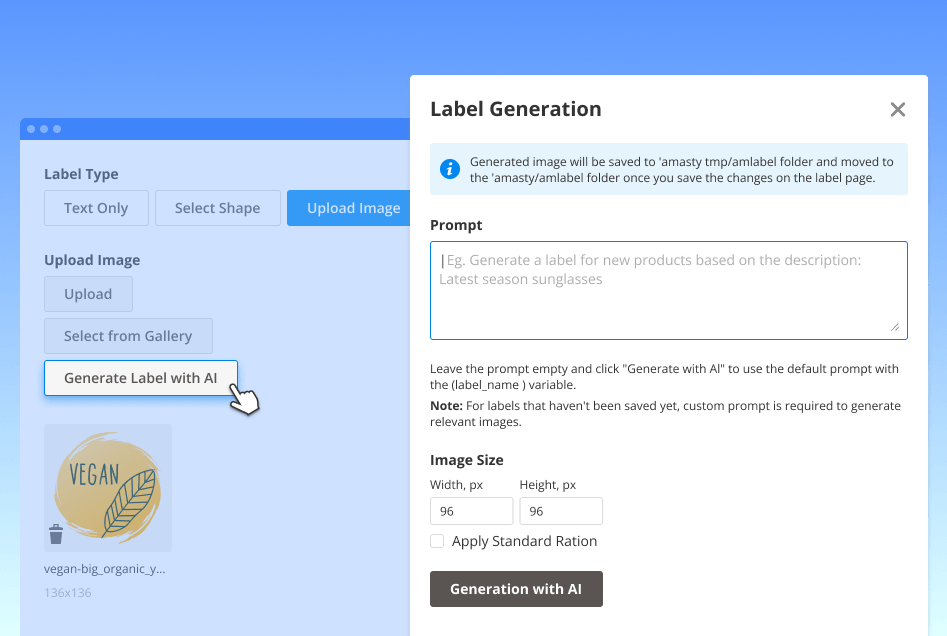Click the prompt textarea resize handle
This screenshot has width=947, height=636.
[895, 327]
